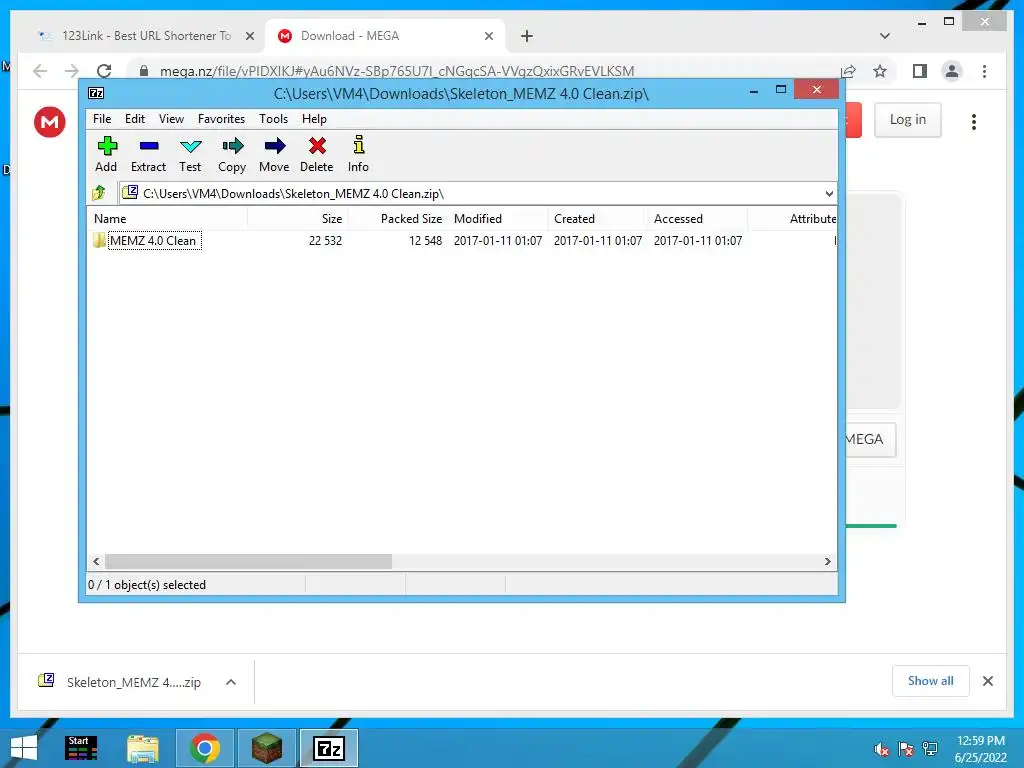Share this page via Chrome share icon
Screen dimensions: 1024x768
(x=848, y=71)
